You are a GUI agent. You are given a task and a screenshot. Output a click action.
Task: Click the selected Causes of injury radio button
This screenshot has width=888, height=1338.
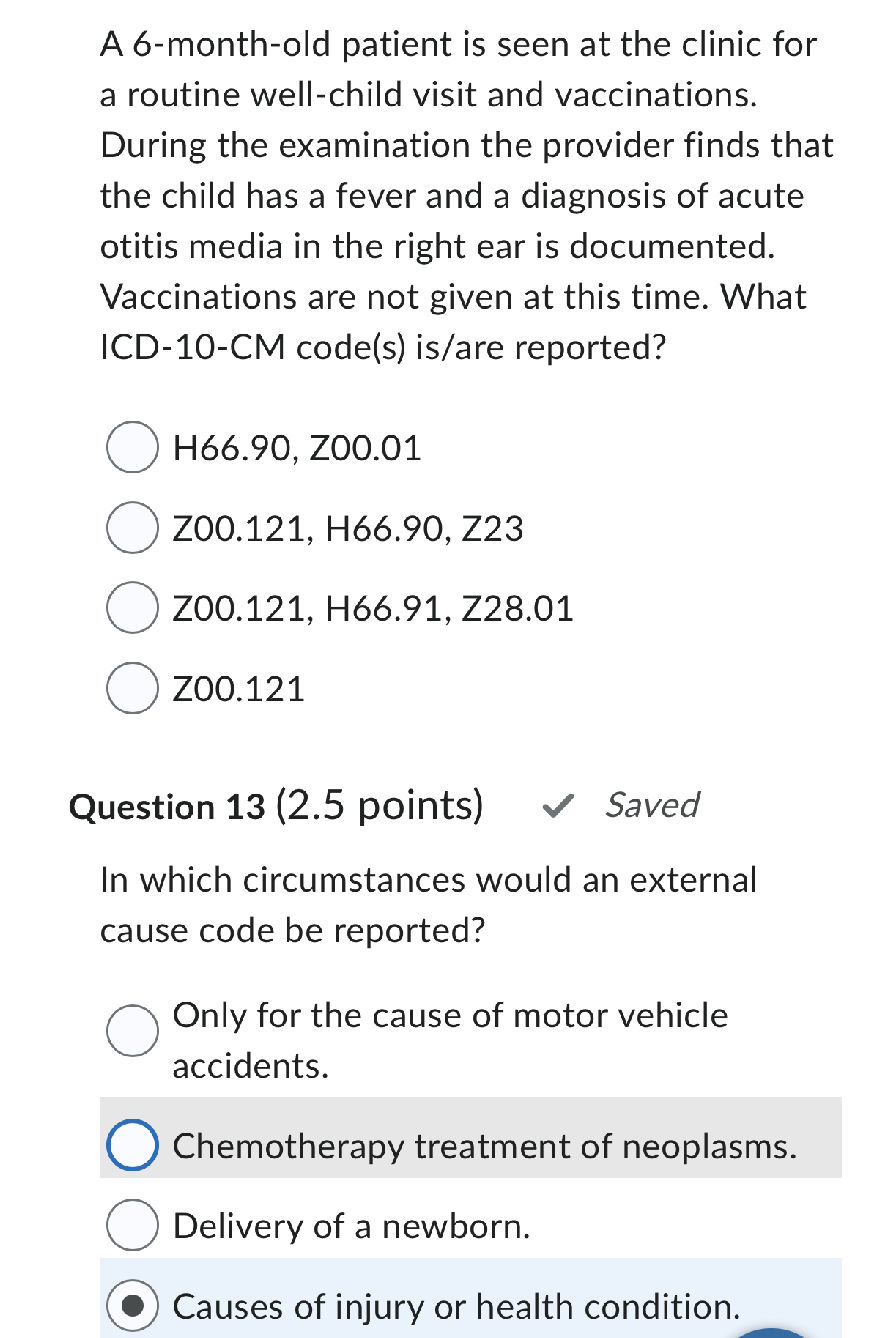point(131,1306)
